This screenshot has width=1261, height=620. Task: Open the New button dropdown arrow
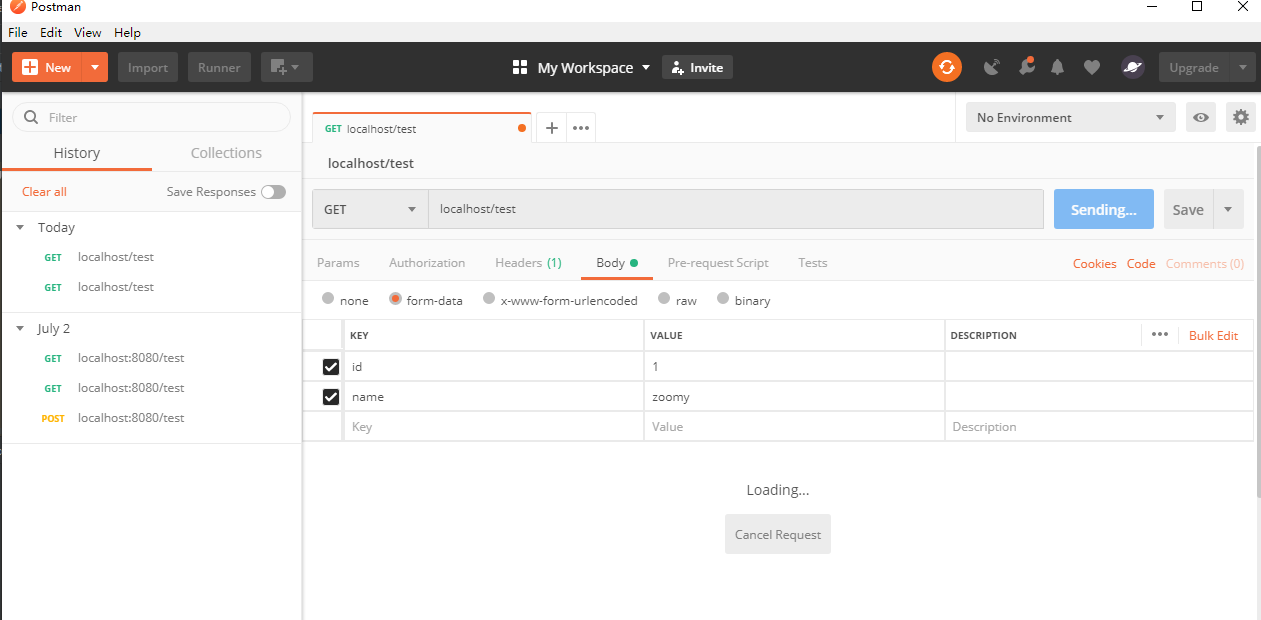[x=94, y=67]
